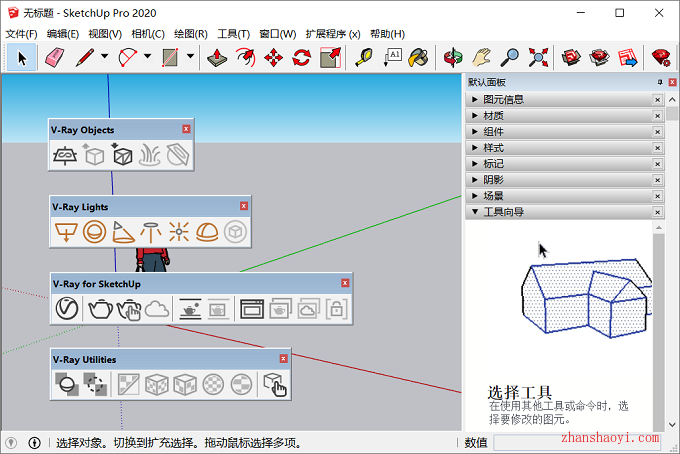Activate the Pan hand tool
The width and height of the screenshot is (680, 454).
click(481, 57)
